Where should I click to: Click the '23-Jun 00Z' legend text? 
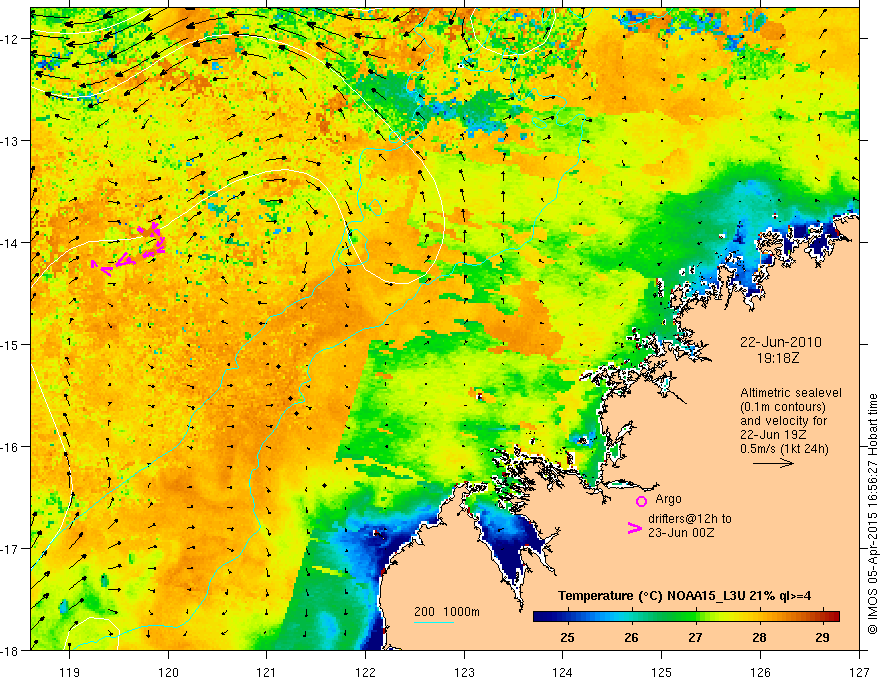coord(681,533)
